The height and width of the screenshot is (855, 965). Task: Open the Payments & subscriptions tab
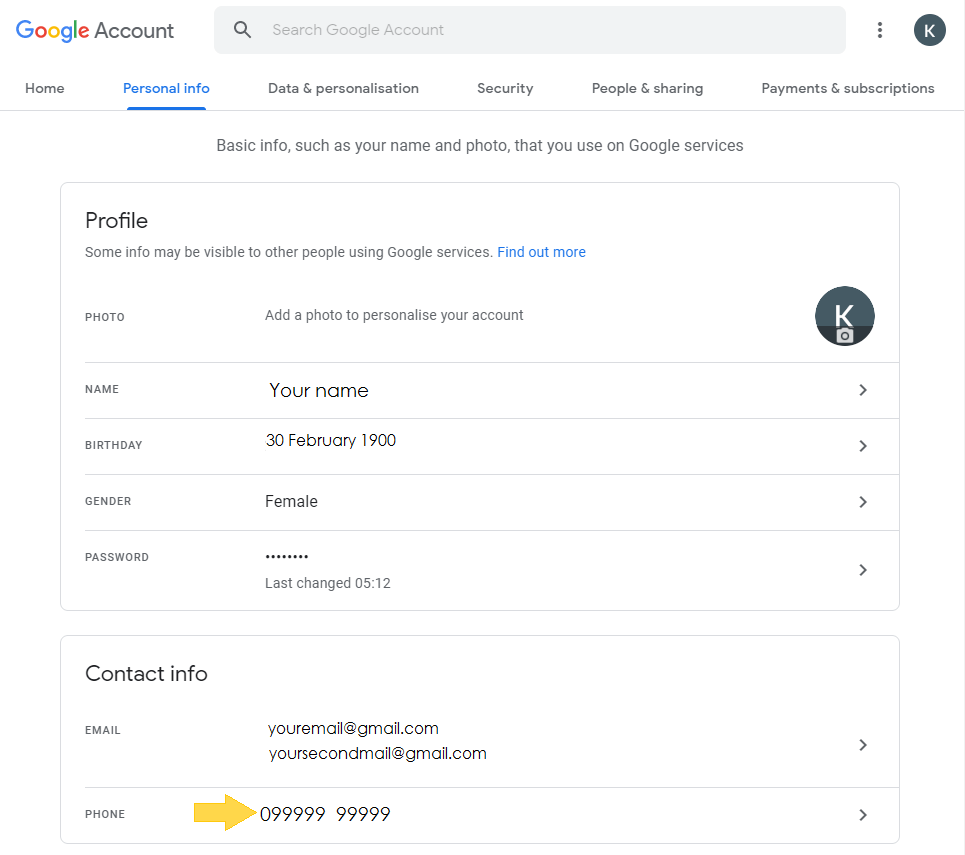pyautogui.click(x=847, y=88)
